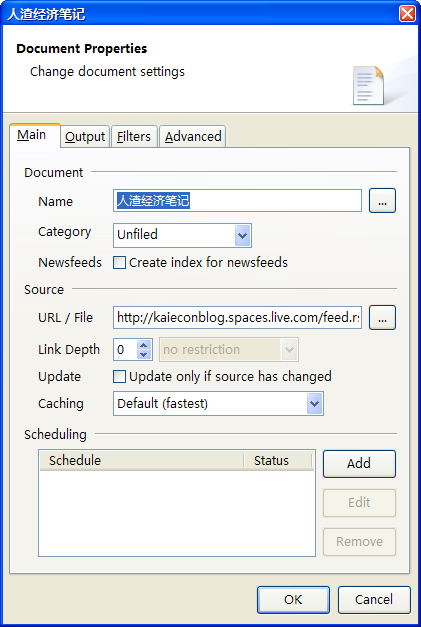This screenshot has width=421, height=627.
Task: Click the browse button next to URL / File
Action: tap(382, 318)
